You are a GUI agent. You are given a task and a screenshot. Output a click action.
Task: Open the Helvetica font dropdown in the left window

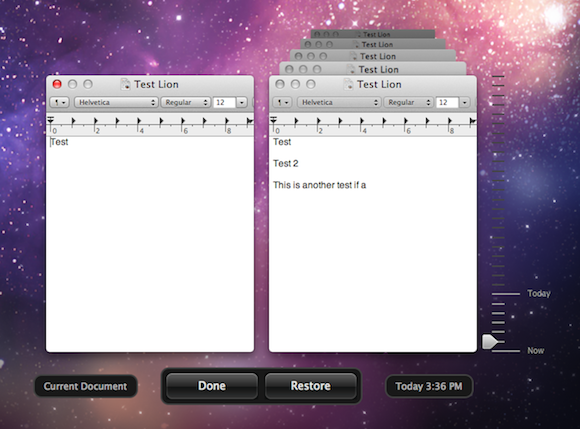pos(116,102)
